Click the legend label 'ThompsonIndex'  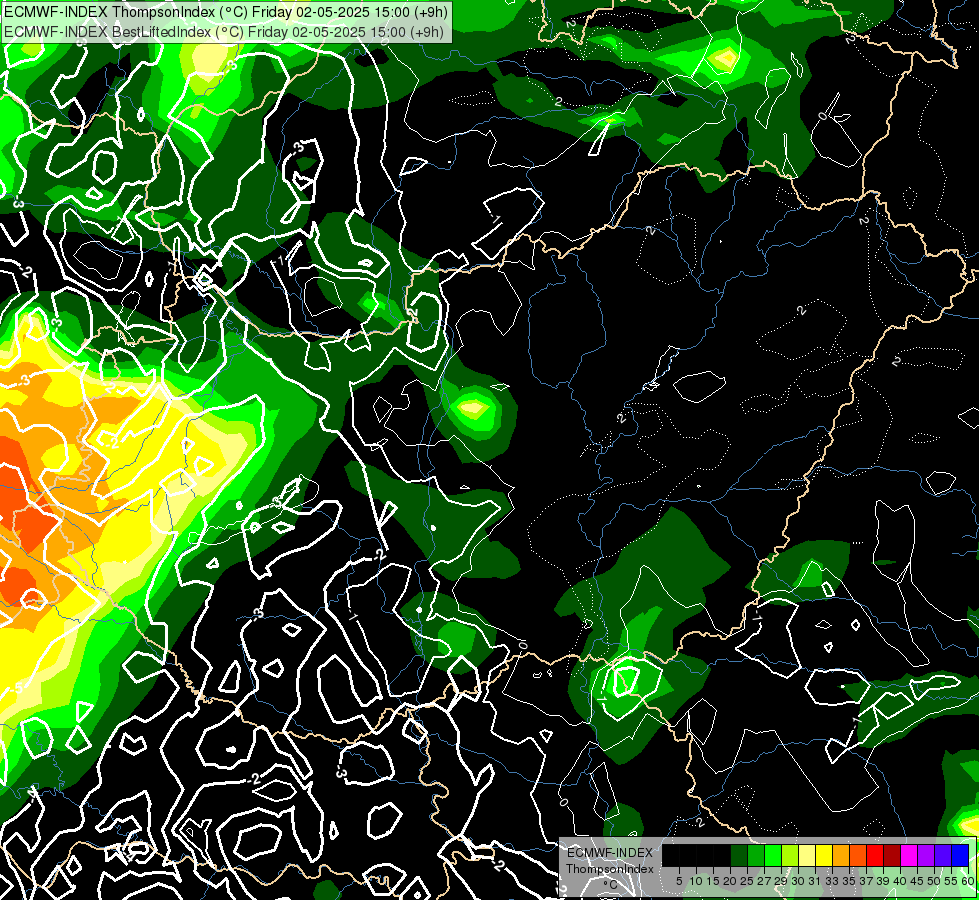(x=610, y=869)
